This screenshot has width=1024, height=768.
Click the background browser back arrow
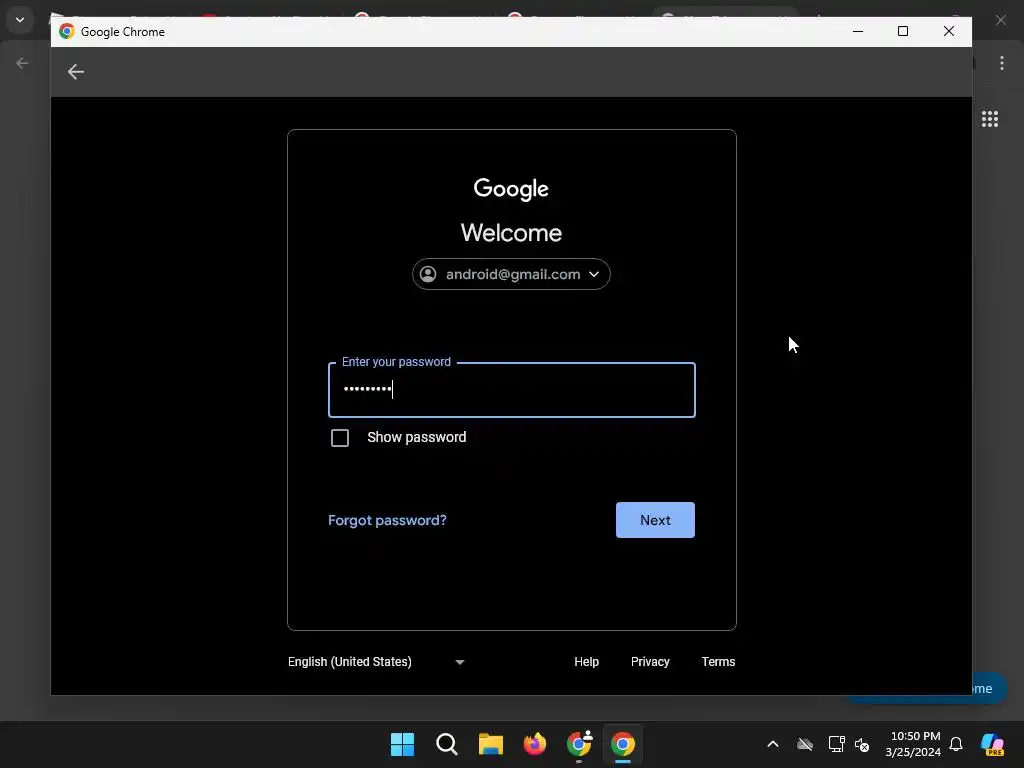tap(22, 63)
